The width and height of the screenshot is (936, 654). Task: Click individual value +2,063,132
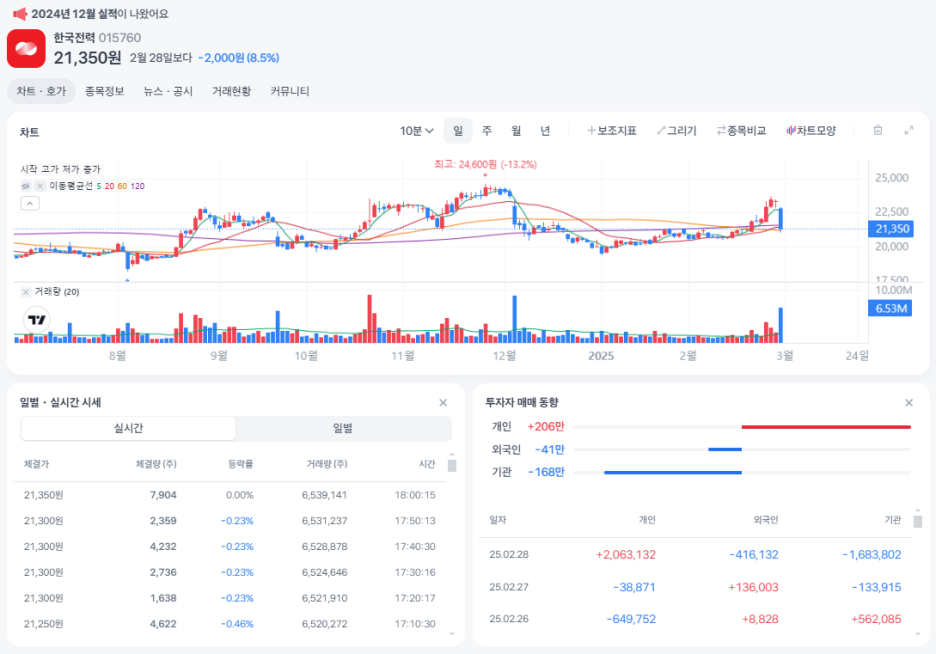[626, 555]
